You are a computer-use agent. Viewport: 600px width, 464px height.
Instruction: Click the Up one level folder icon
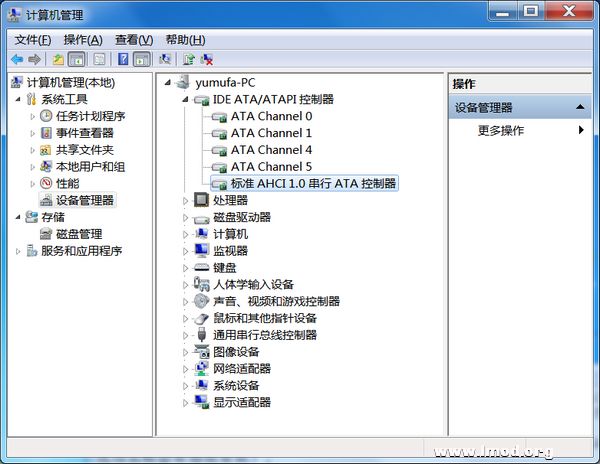point(58,59)
